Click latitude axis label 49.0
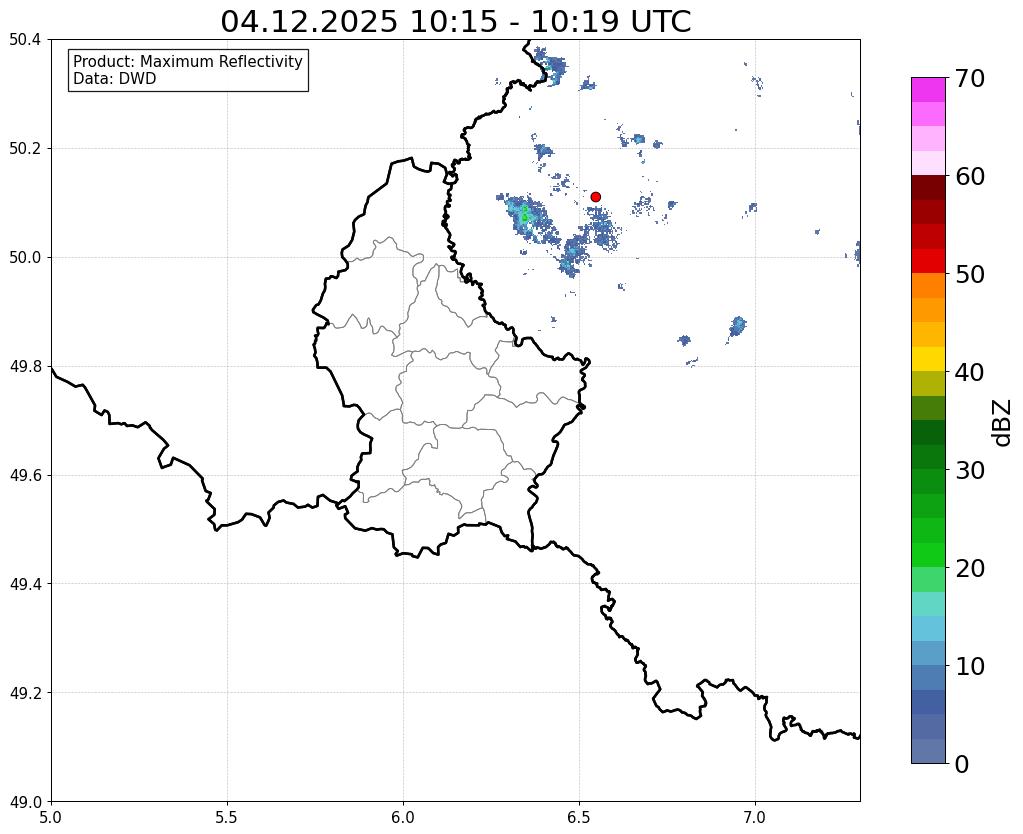Viewport: 1023px width, 834px height. point(25,801)
